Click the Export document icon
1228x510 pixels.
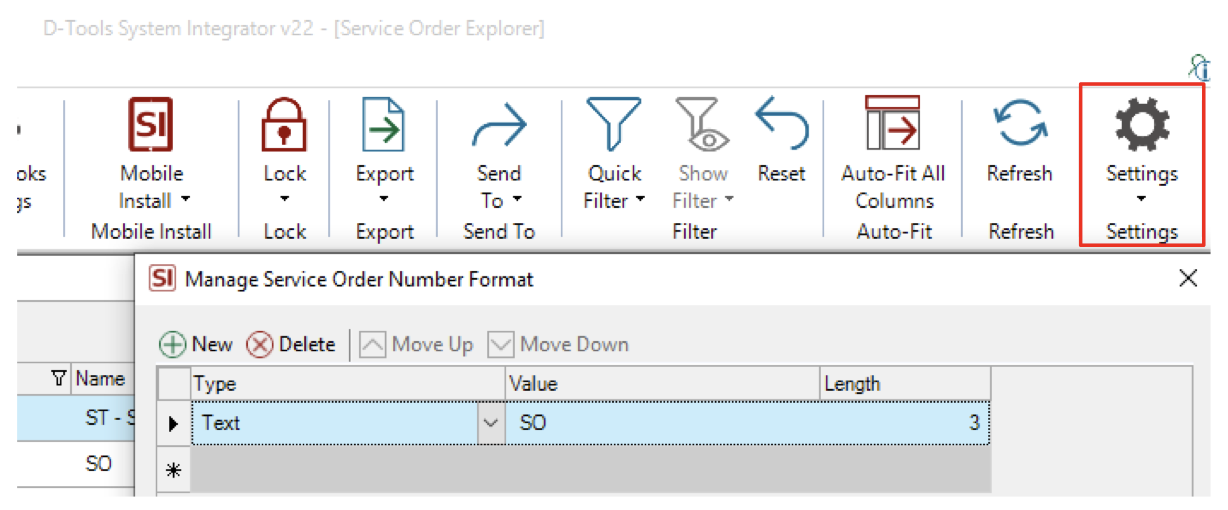(x=384, y=125)
